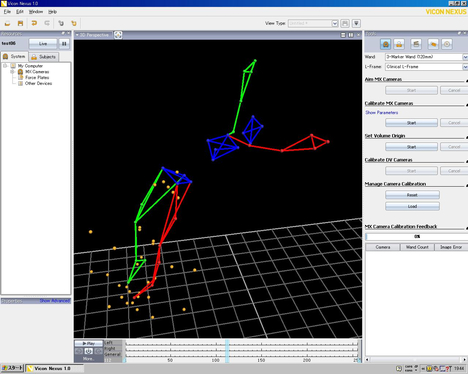Click the Camera column header
Screen dimensions: 468x374
point(383,247)
